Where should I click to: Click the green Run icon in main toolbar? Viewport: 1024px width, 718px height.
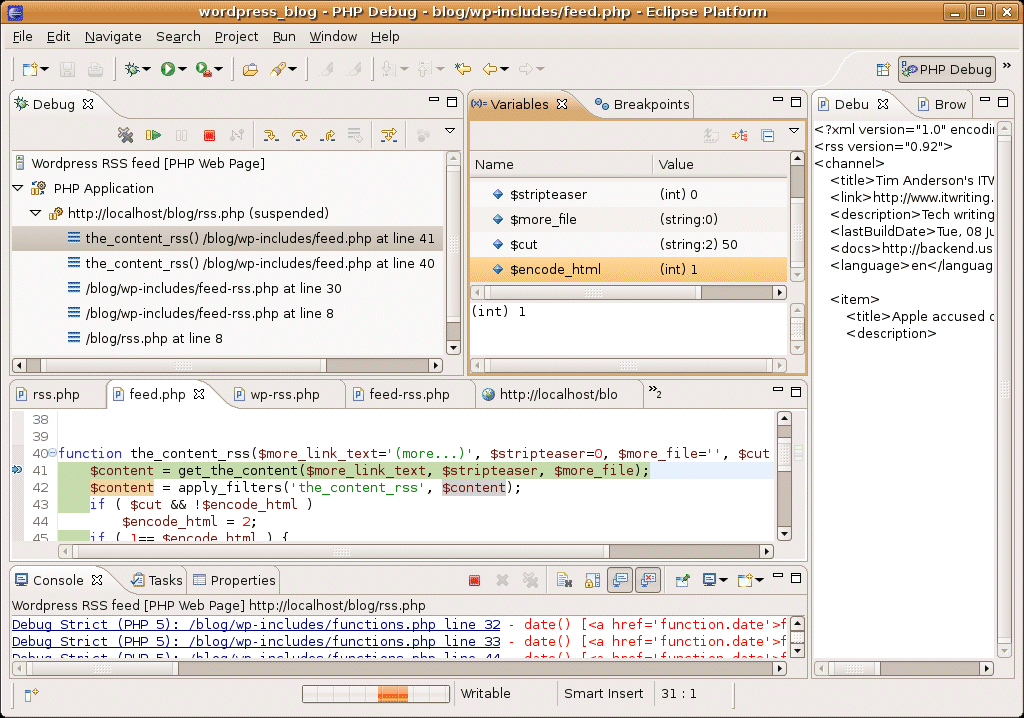pyautogui.click(x=168, y=69)
